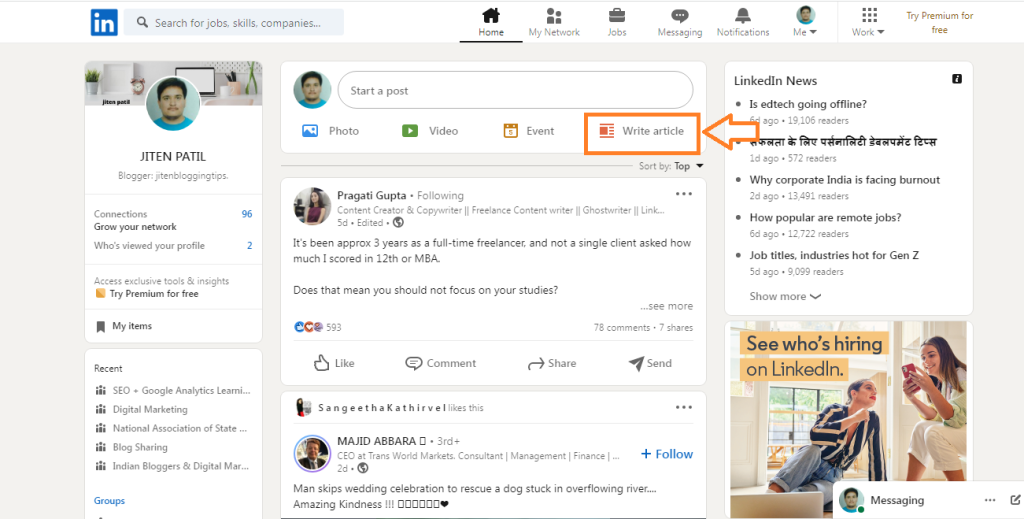Screen dimensions: 1024x519
Task: Click the LinkedIn logo
Action: (104, 22)
